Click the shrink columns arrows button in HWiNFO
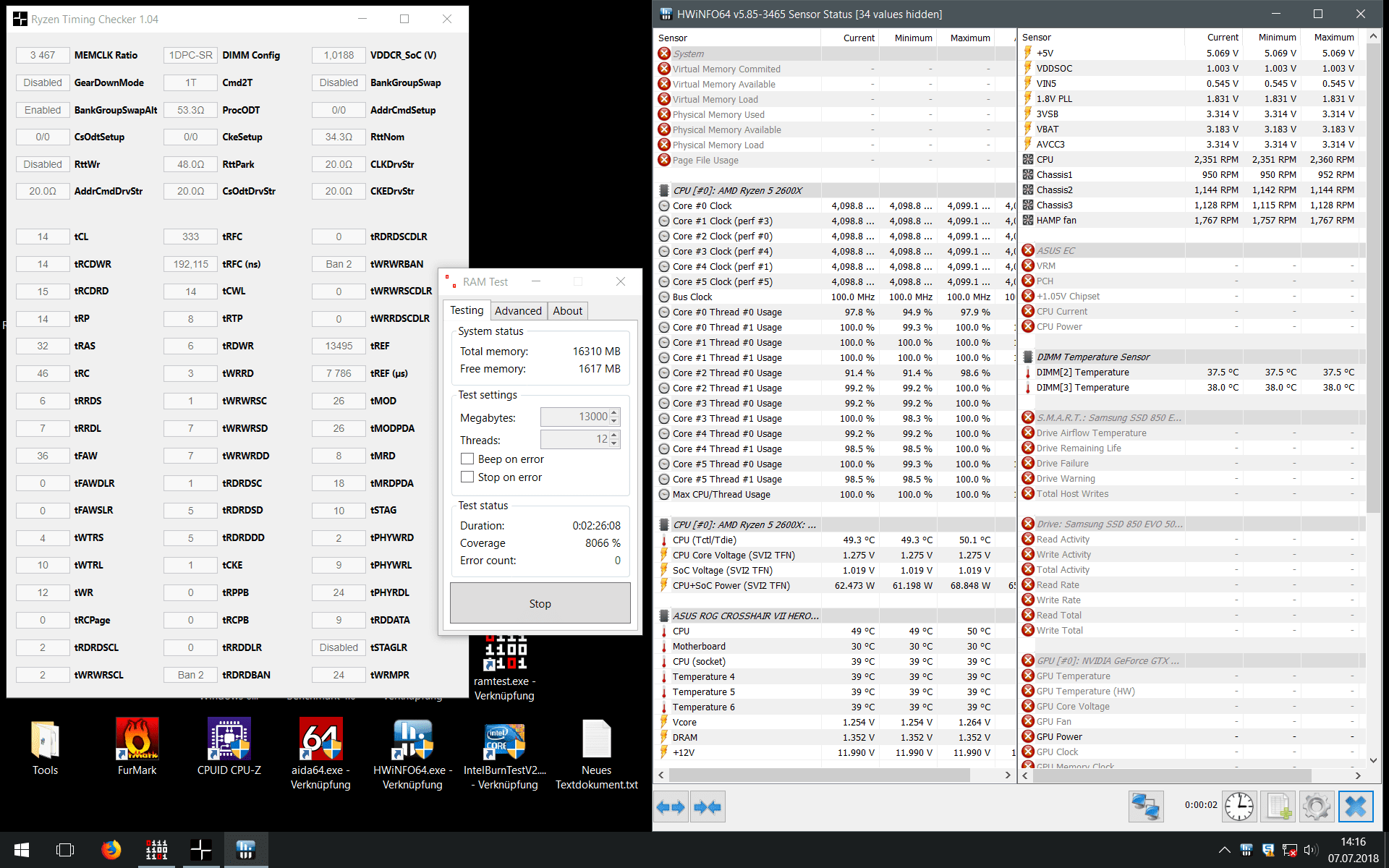Image resolution: width=1389 pixels, height=868 pixels. click(708, 807)
